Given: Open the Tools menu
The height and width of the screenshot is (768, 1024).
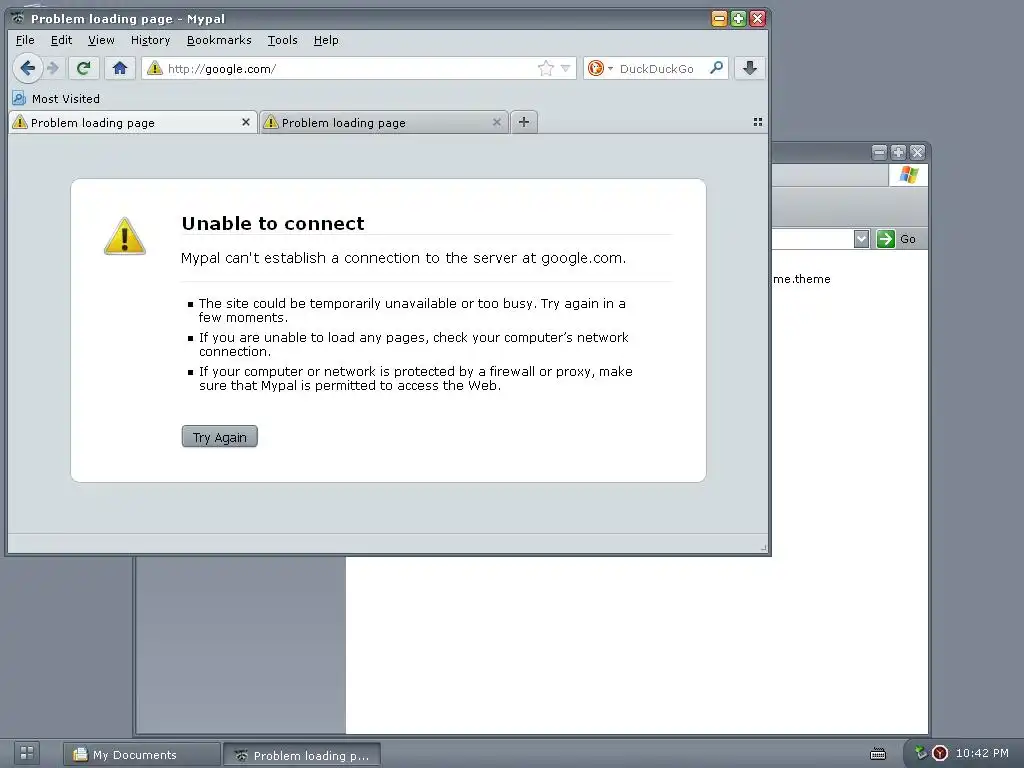Looking at the screenshot, I should (x=282, y=40).
